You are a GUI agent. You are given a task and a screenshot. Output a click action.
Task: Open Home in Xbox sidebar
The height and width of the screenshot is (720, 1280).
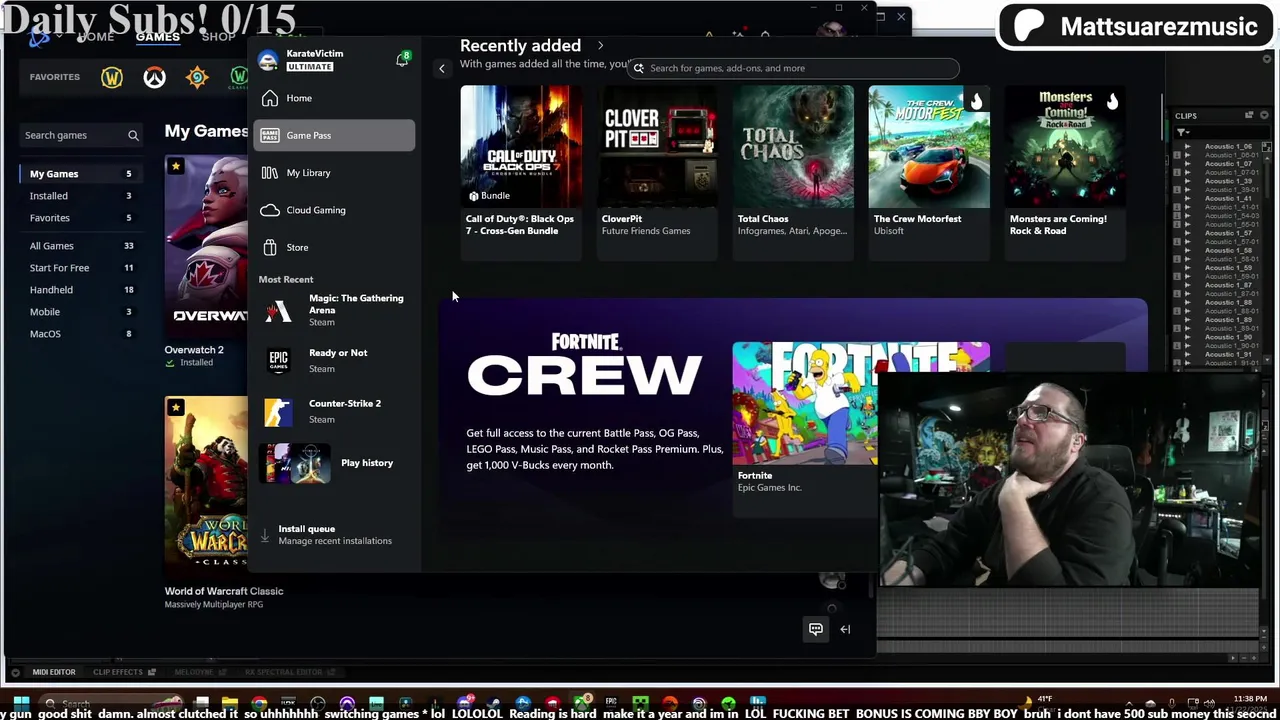click(x=334, y=98)
